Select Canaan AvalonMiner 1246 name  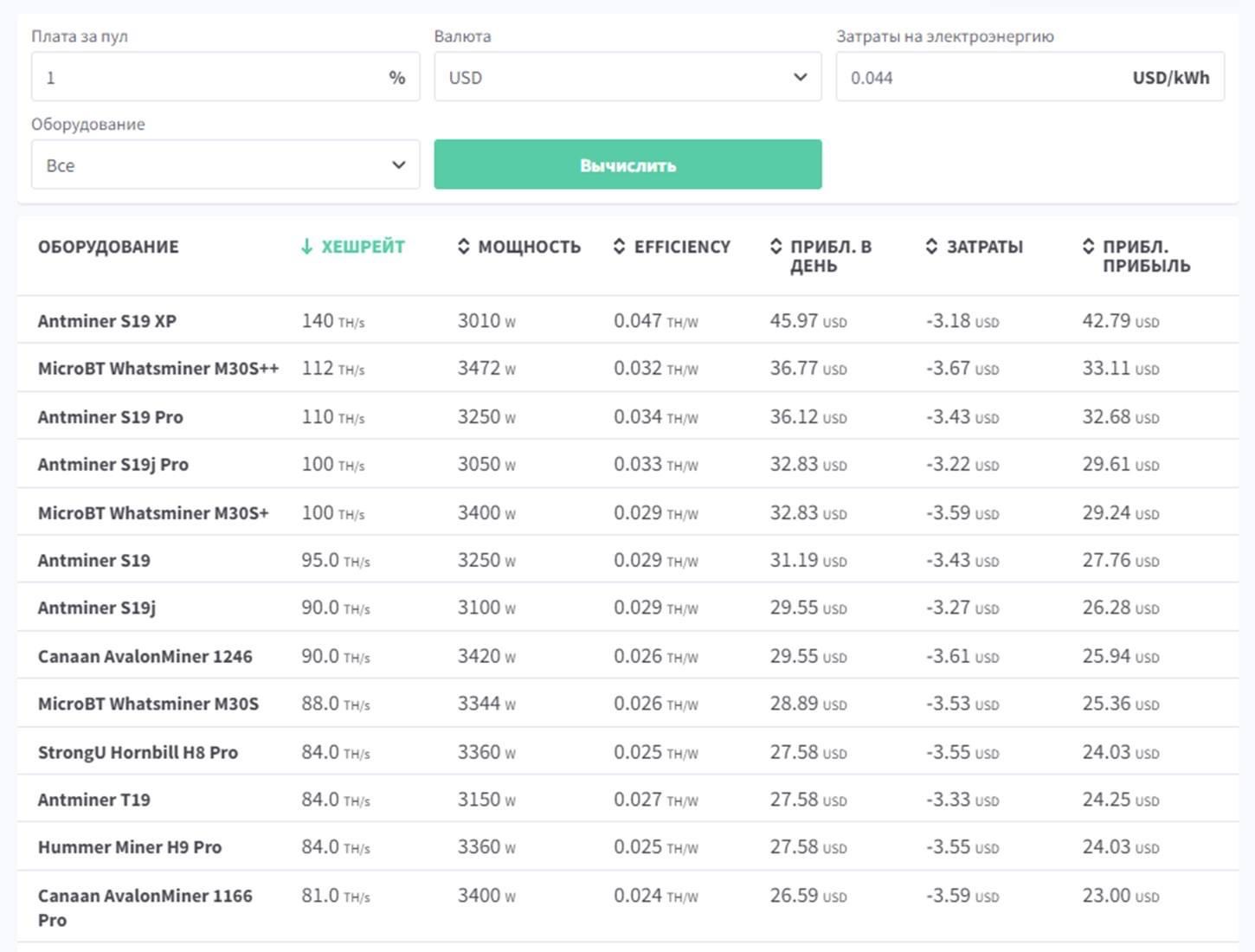pos(145,657)
